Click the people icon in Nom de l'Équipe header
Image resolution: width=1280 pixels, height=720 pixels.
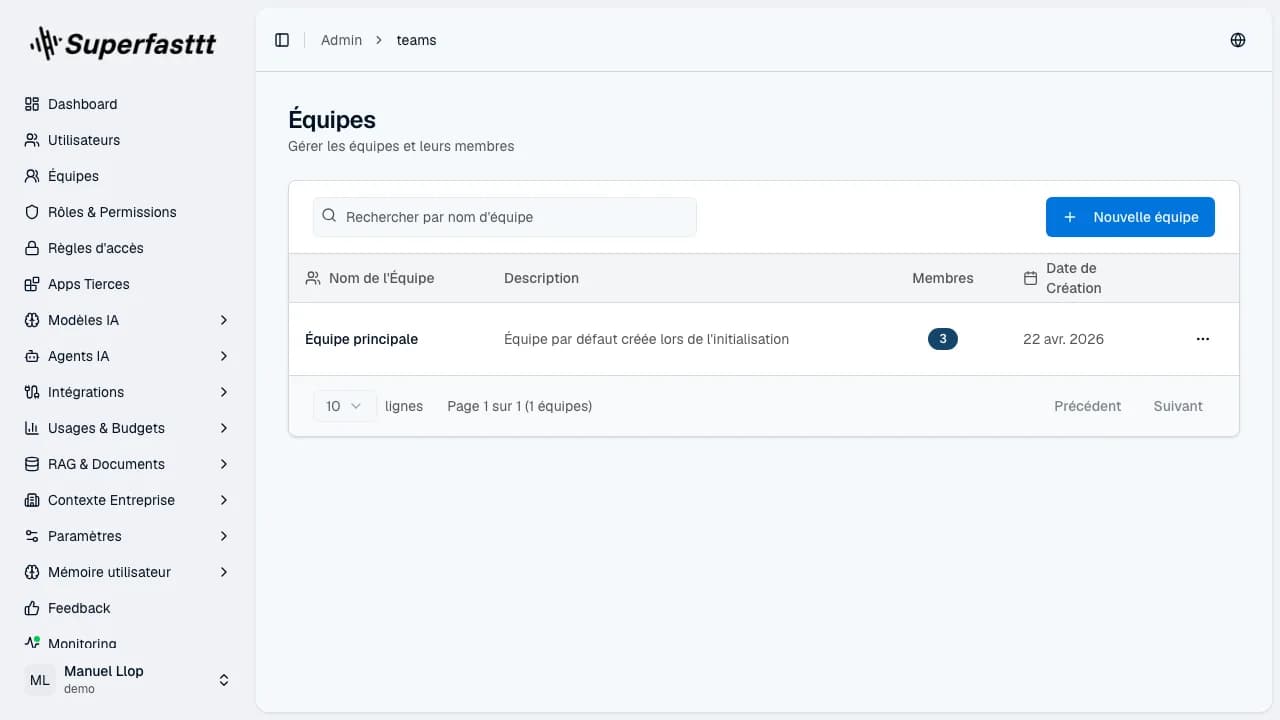click(313, 278)
